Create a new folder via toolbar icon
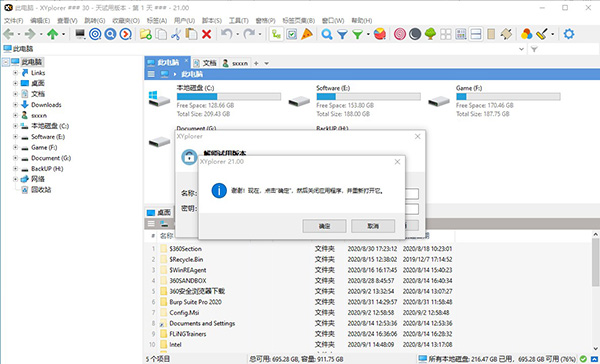This screenshot has height=364, width=600. (145, 34)
